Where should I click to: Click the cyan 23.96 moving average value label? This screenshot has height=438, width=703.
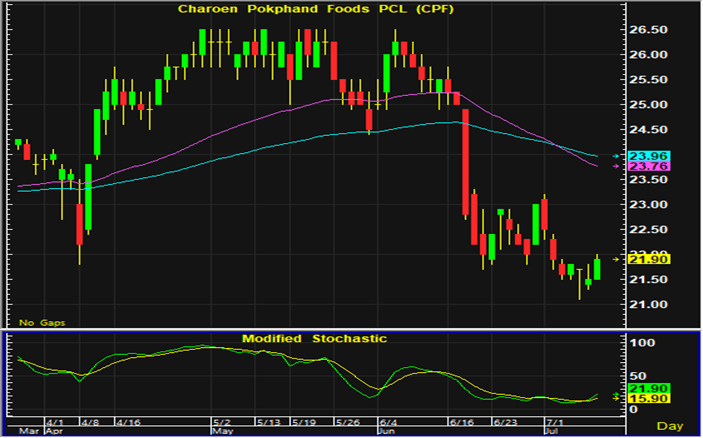(x=649, y=156)
